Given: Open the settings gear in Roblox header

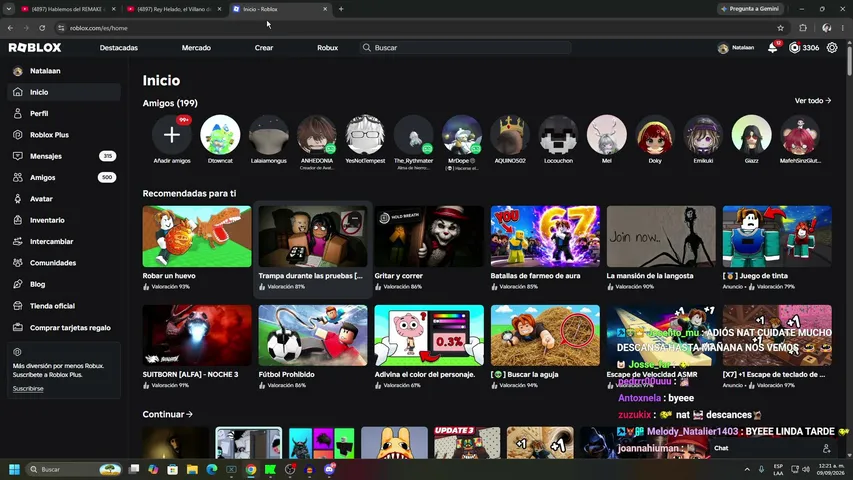Looking at the screenshot, I should click(x=832, y=48).
